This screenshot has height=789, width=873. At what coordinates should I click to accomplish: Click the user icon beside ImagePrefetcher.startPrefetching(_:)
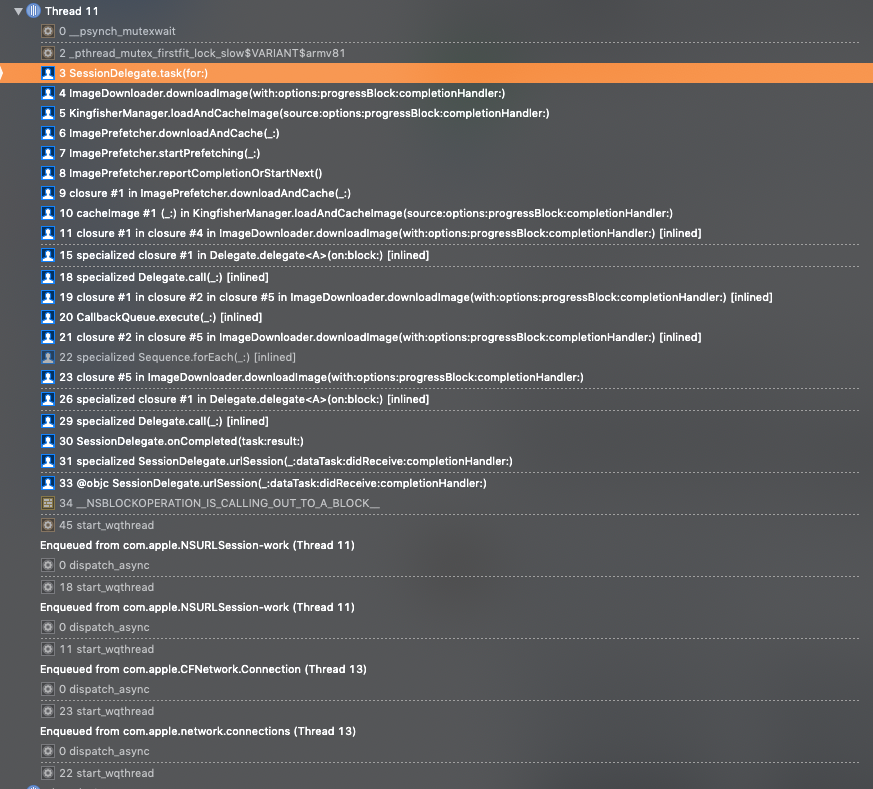tap(46, 153)
